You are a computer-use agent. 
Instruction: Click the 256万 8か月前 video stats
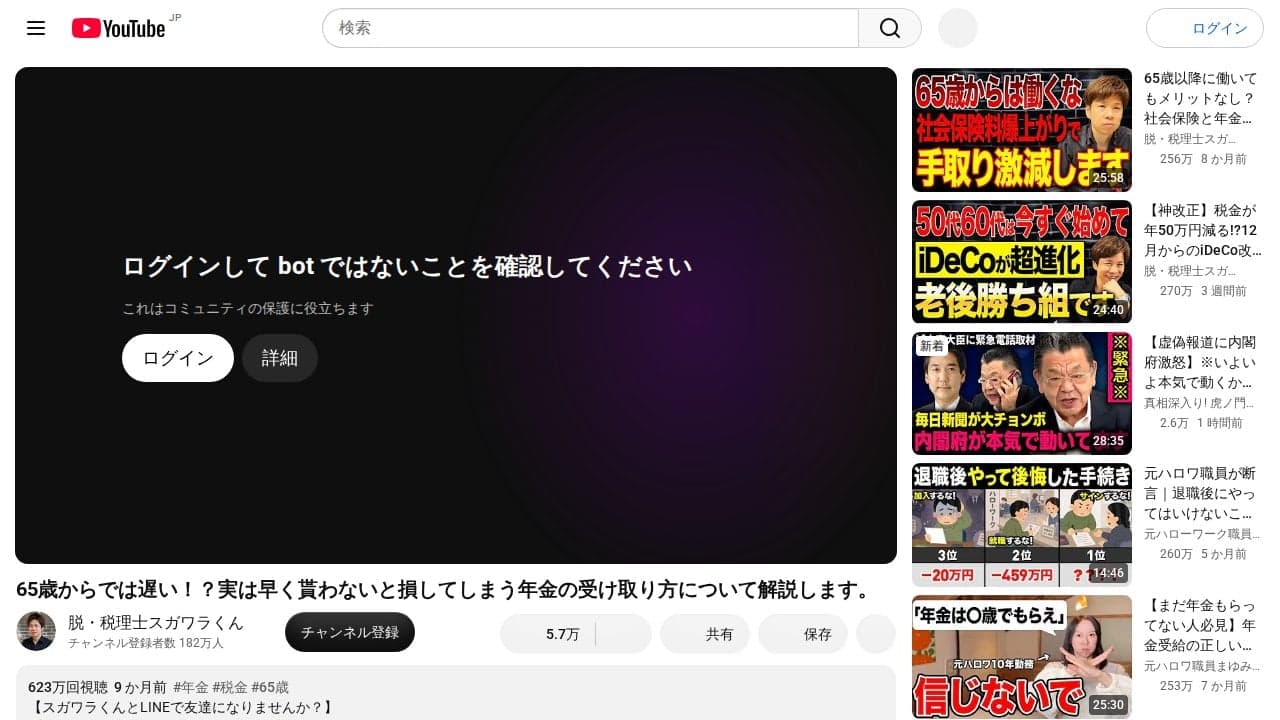click(x=1203, y=159)
